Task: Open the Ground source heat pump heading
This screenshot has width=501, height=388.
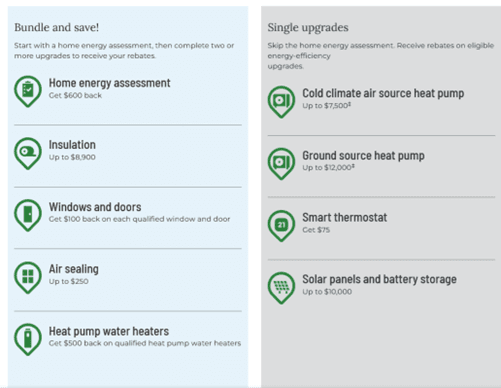Action: click(x=363, y=155)
